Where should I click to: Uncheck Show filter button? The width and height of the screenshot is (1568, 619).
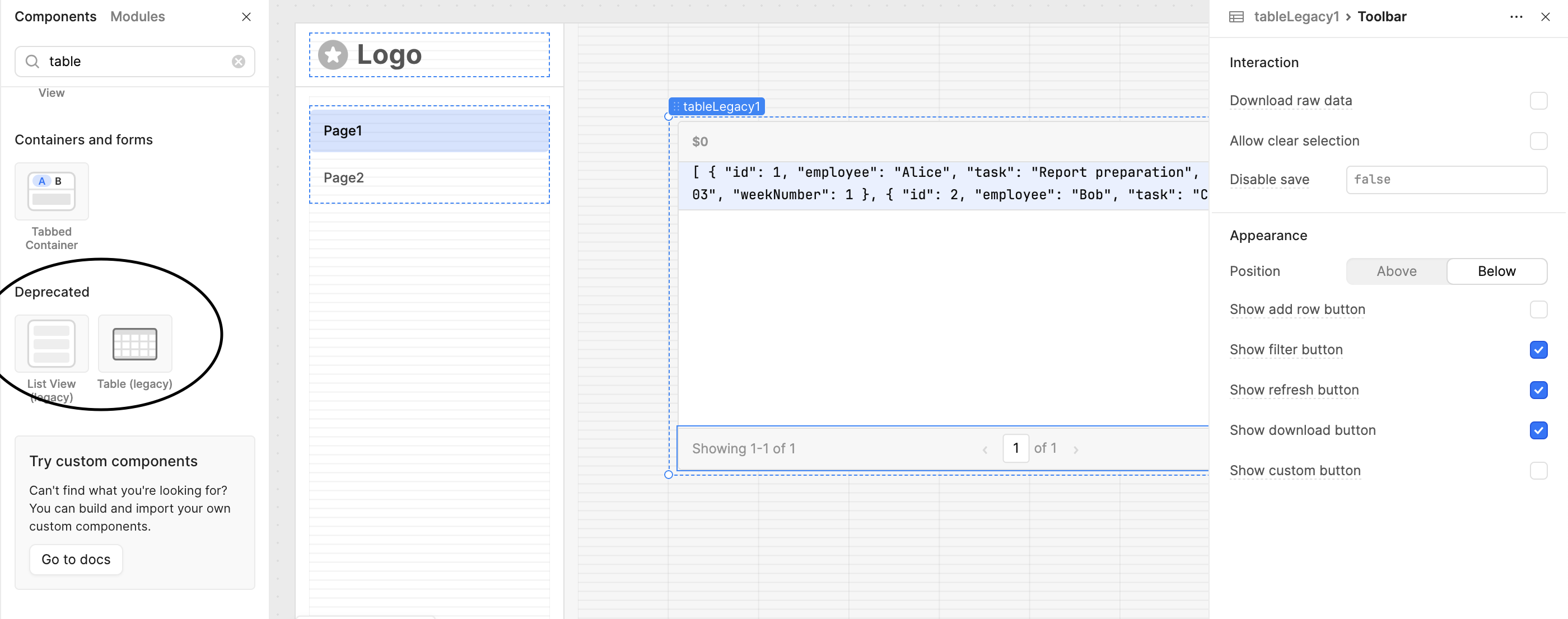coord(1538,350)
